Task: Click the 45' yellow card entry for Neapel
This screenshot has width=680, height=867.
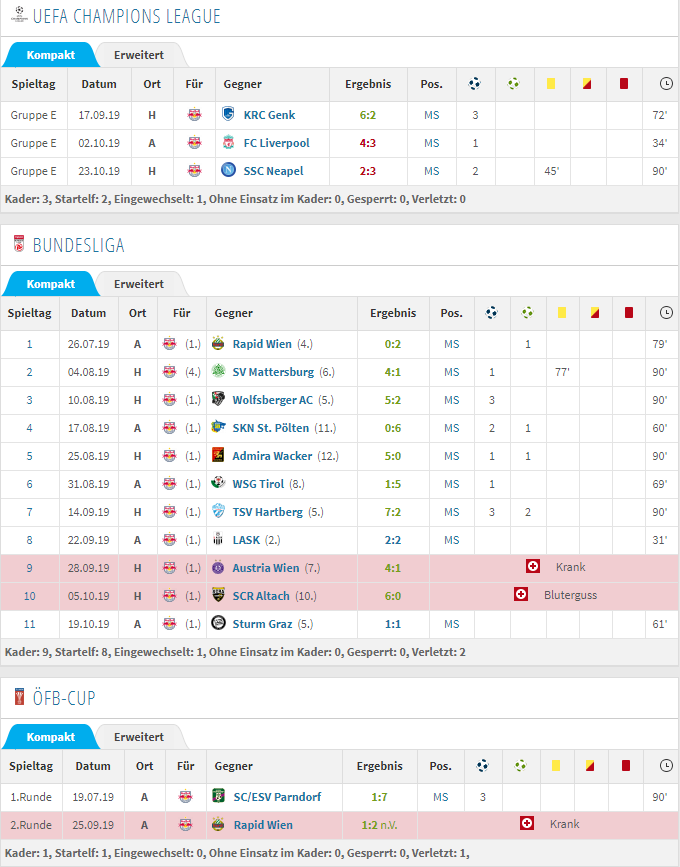Action: click(551, 171)
